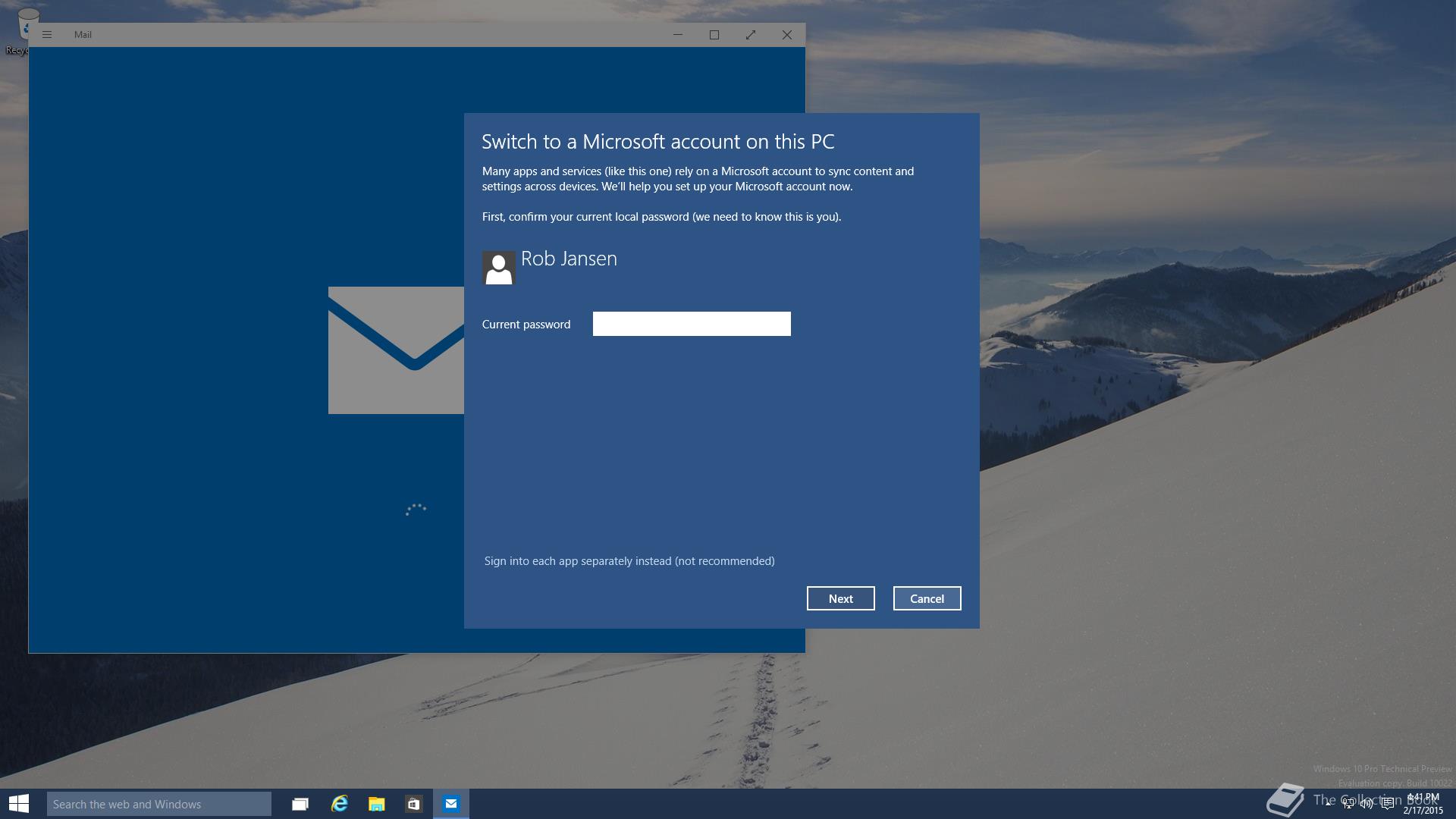Screen dimensions: 1456x819
Task: Click the Mail window full-screen expand icon
Action: (x=751, y=35)
